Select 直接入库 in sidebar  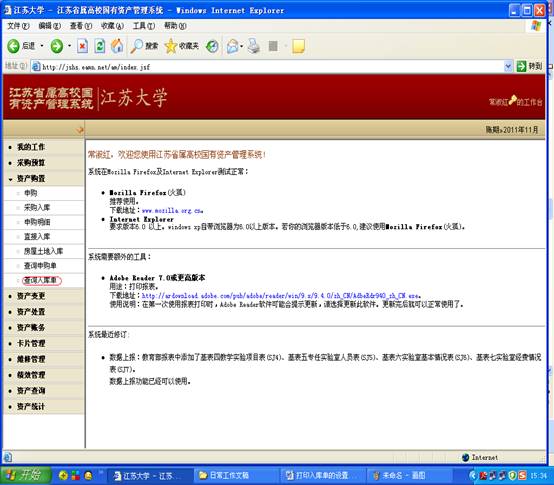37,236
